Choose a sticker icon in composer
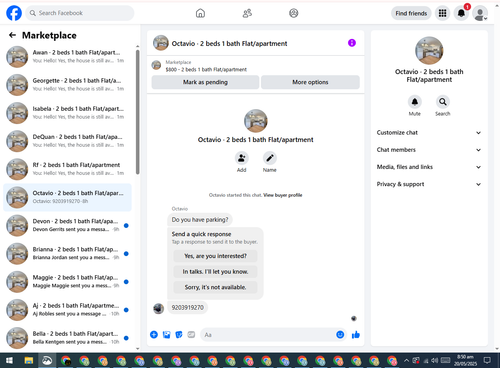Viewport: 500px width, 368px height. click(x=179, y=335)
